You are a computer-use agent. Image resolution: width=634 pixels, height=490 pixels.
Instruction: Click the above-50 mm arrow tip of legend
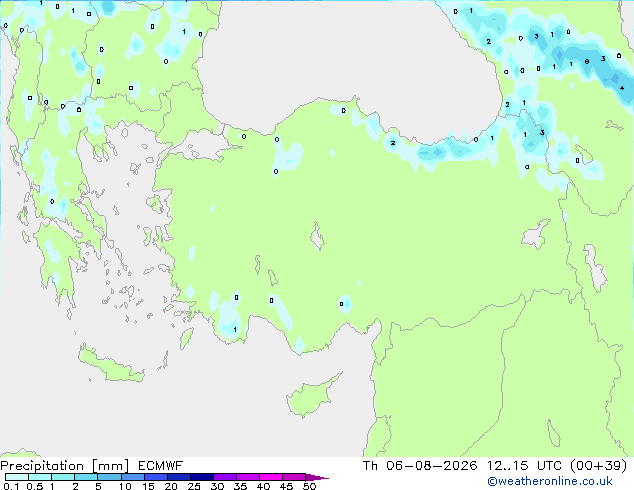click(317, 478)
